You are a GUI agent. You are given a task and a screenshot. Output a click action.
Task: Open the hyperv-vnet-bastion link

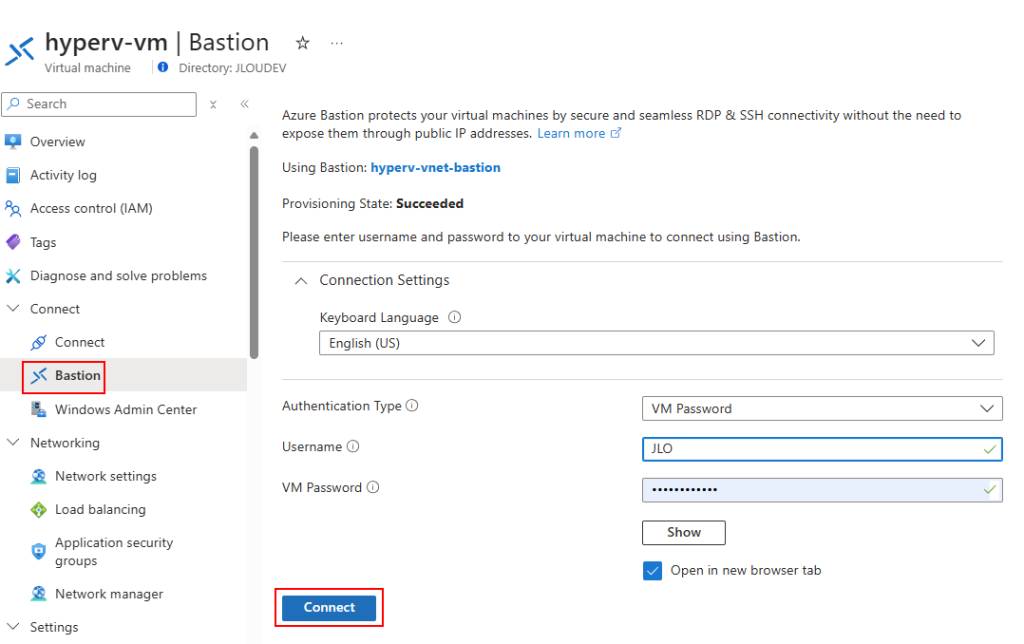(x=436, y=167)
